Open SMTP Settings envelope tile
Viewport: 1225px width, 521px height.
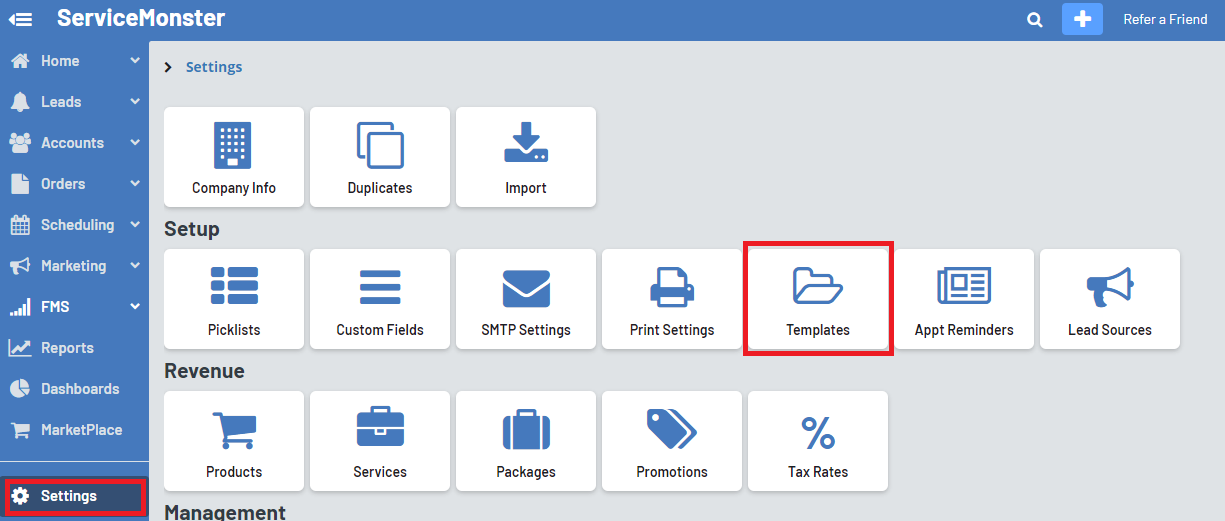click(x=526, y=299)
